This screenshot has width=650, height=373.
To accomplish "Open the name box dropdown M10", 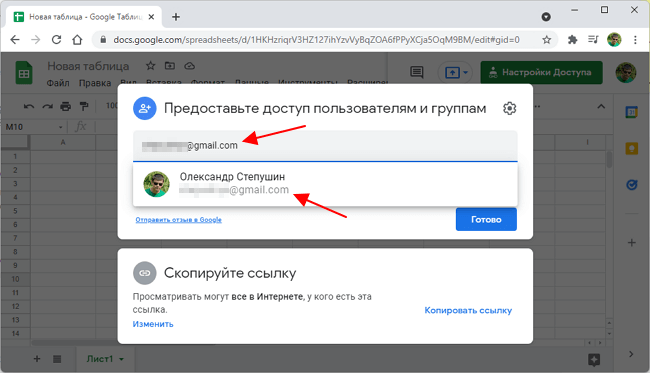I will point(61,127).
